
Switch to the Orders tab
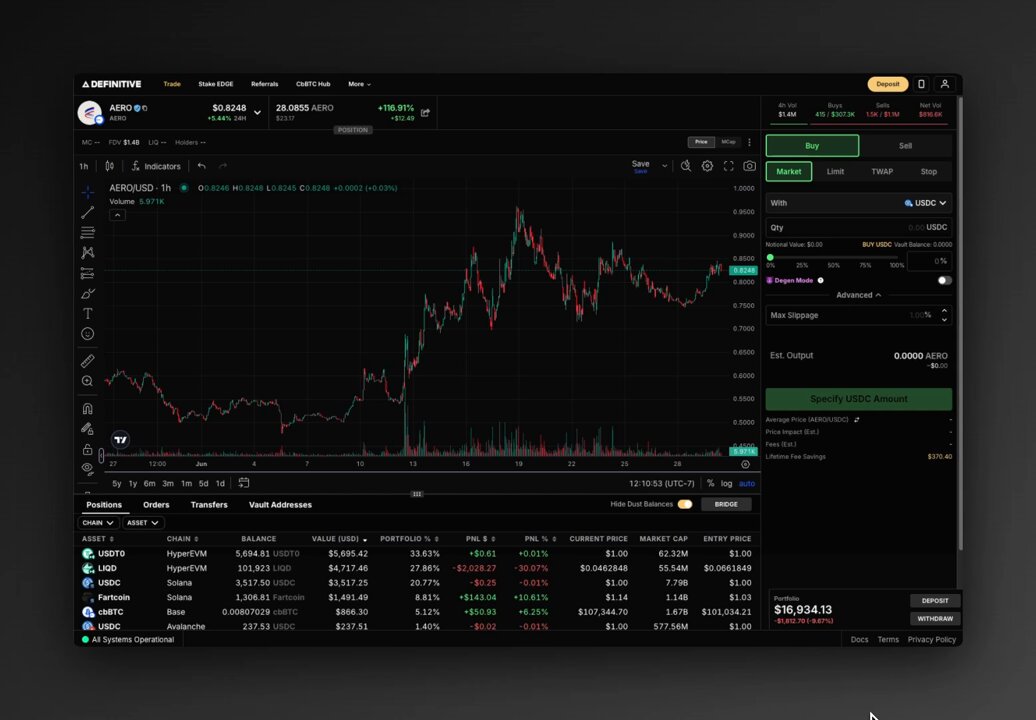[156, 505]
